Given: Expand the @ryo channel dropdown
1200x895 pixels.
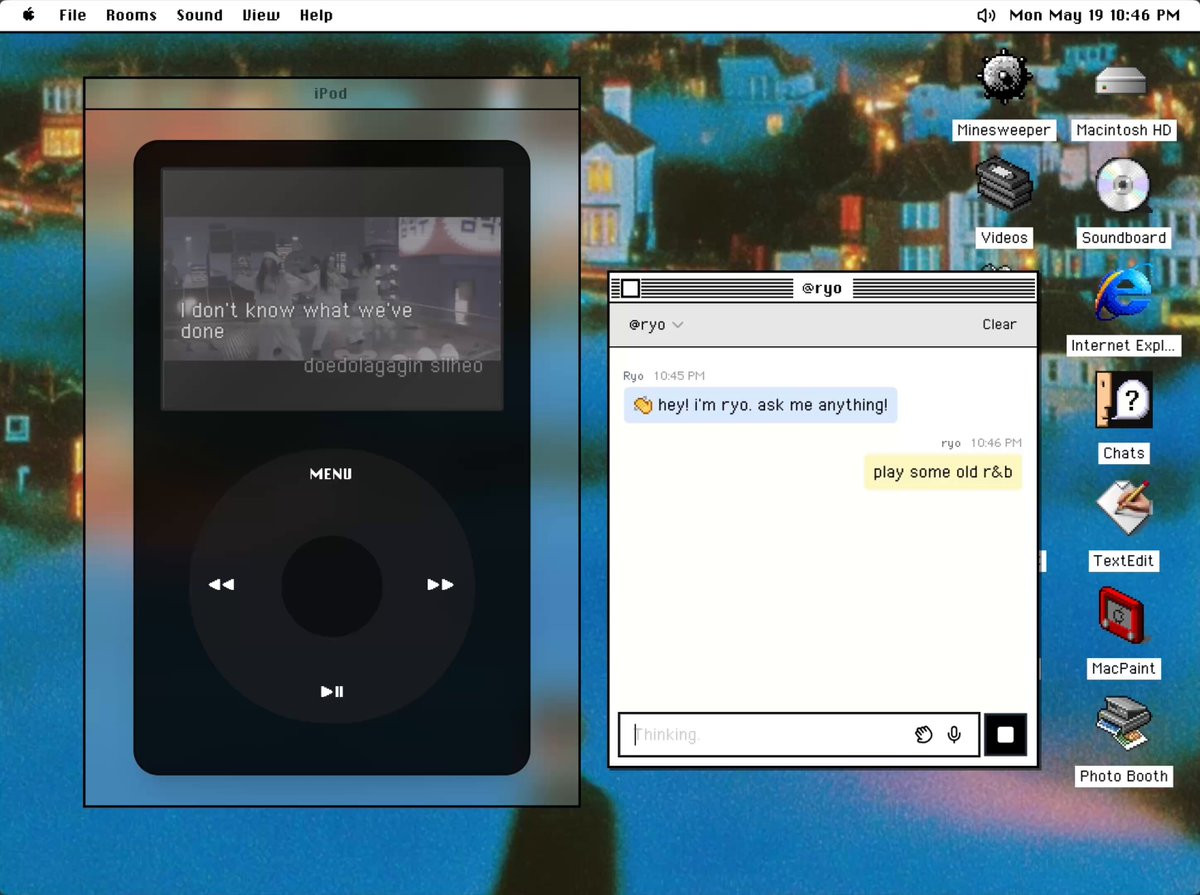Looking at the screenshot, I should pos(656,325).
